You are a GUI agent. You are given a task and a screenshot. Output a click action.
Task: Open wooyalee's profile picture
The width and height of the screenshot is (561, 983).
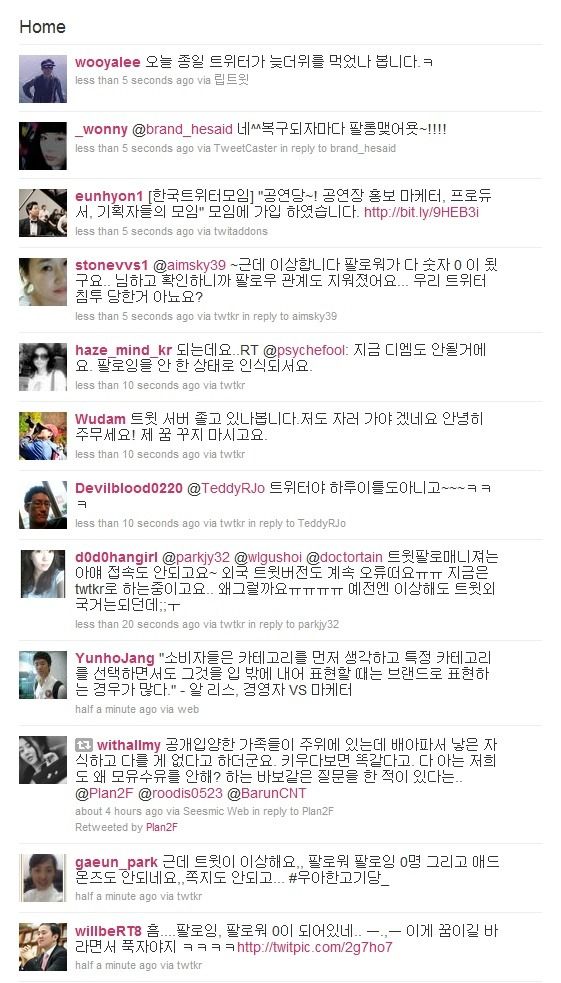[43, 79]
